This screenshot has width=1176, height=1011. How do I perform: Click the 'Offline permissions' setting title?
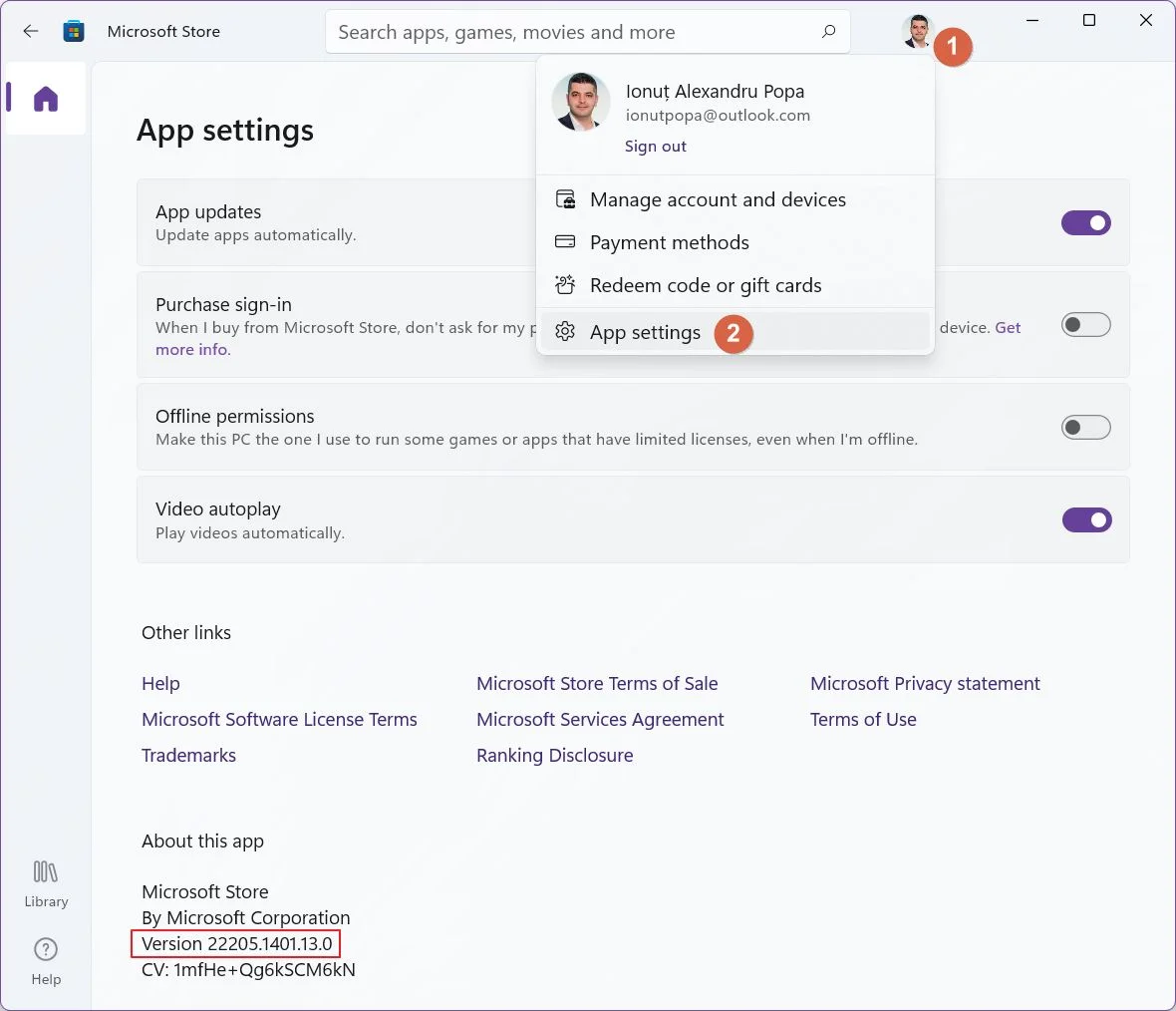235,417
